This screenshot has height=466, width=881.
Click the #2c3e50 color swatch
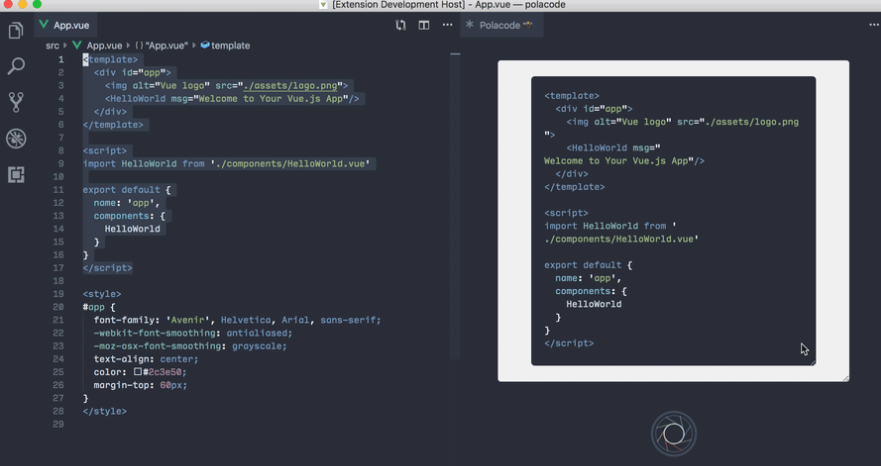[x=138, y=372]
